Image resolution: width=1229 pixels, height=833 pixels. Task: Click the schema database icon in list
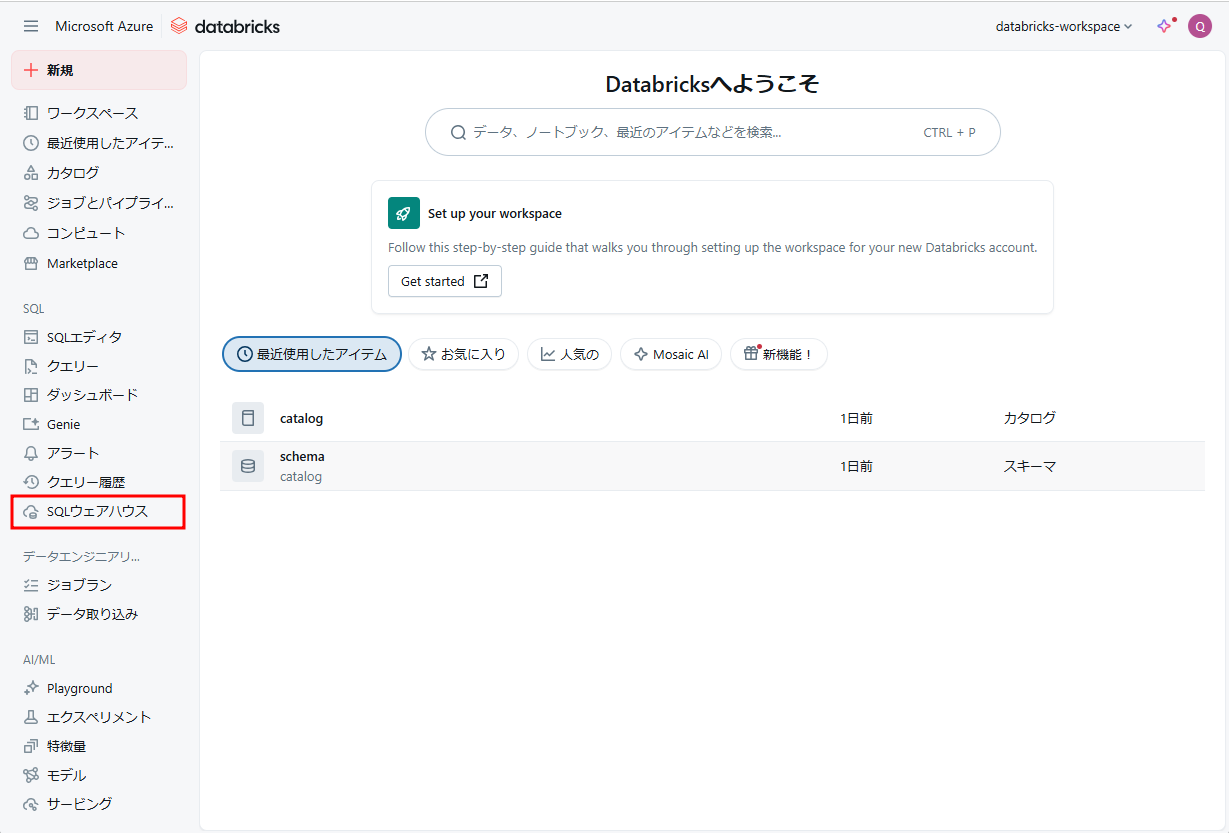(248, 466)
